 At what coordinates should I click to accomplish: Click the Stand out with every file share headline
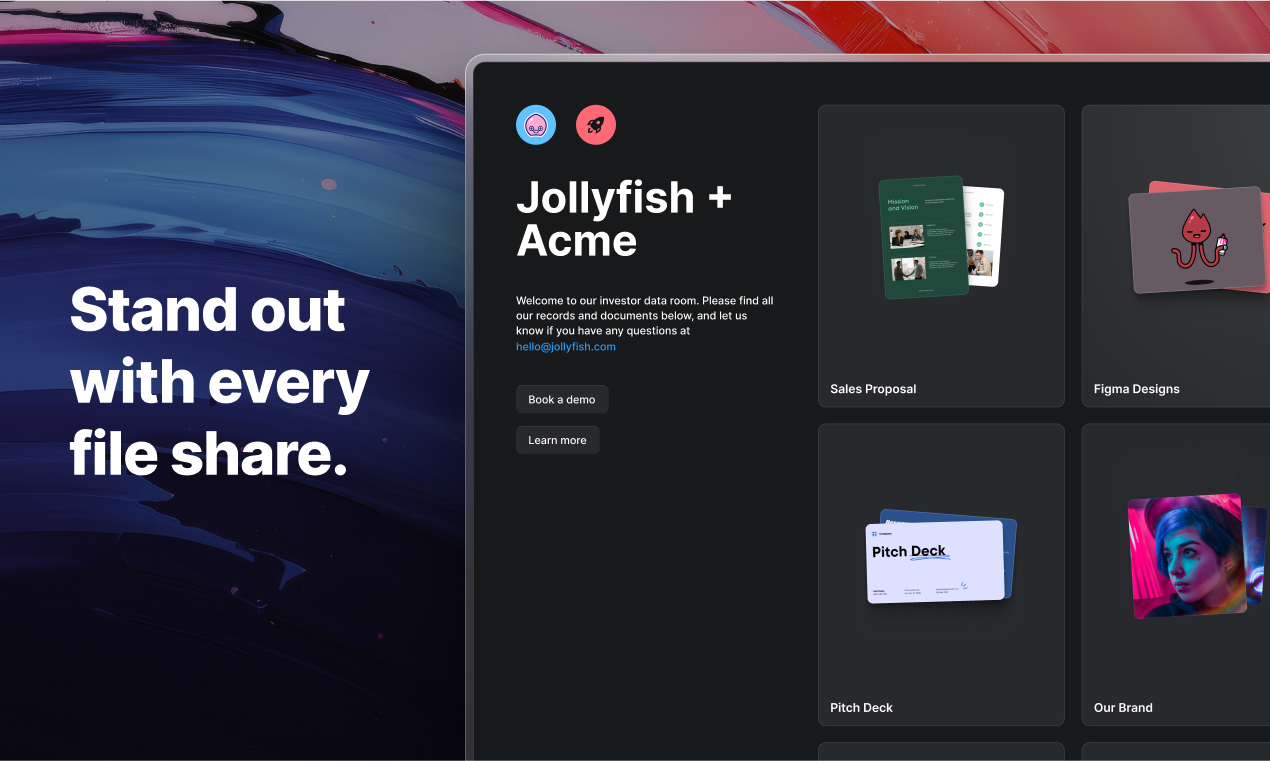(220, 382)
